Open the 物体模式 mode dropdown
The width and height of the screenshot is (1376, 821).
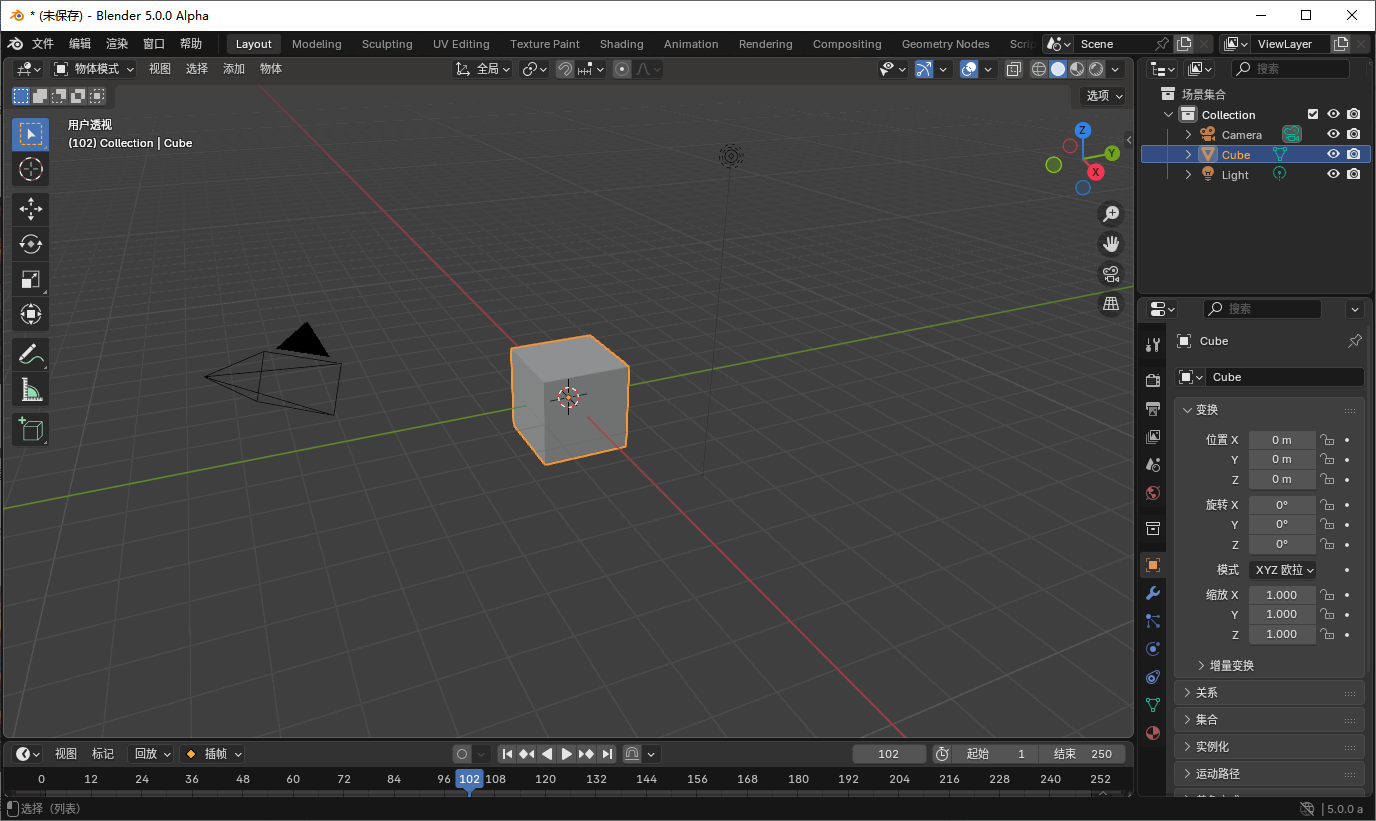pyautogui.click(x=93, y=69)
